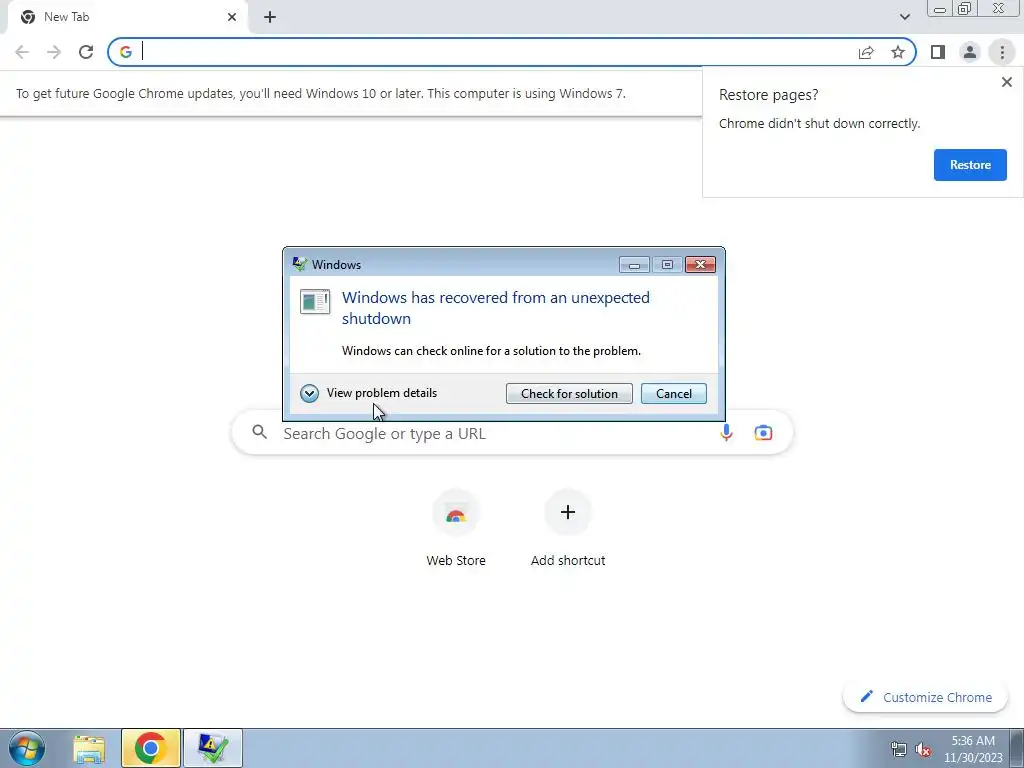This screenshot has height=768, width=1024.
Task: Click Add shortcut plus tile
Action: pos(568,528)
